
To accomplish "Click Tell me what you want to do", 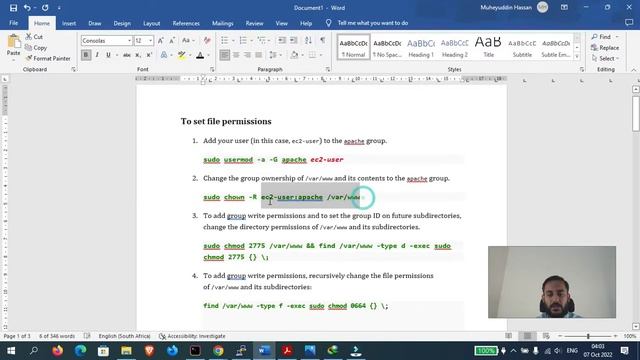I will pyautogui.click(x=372, y=23).
